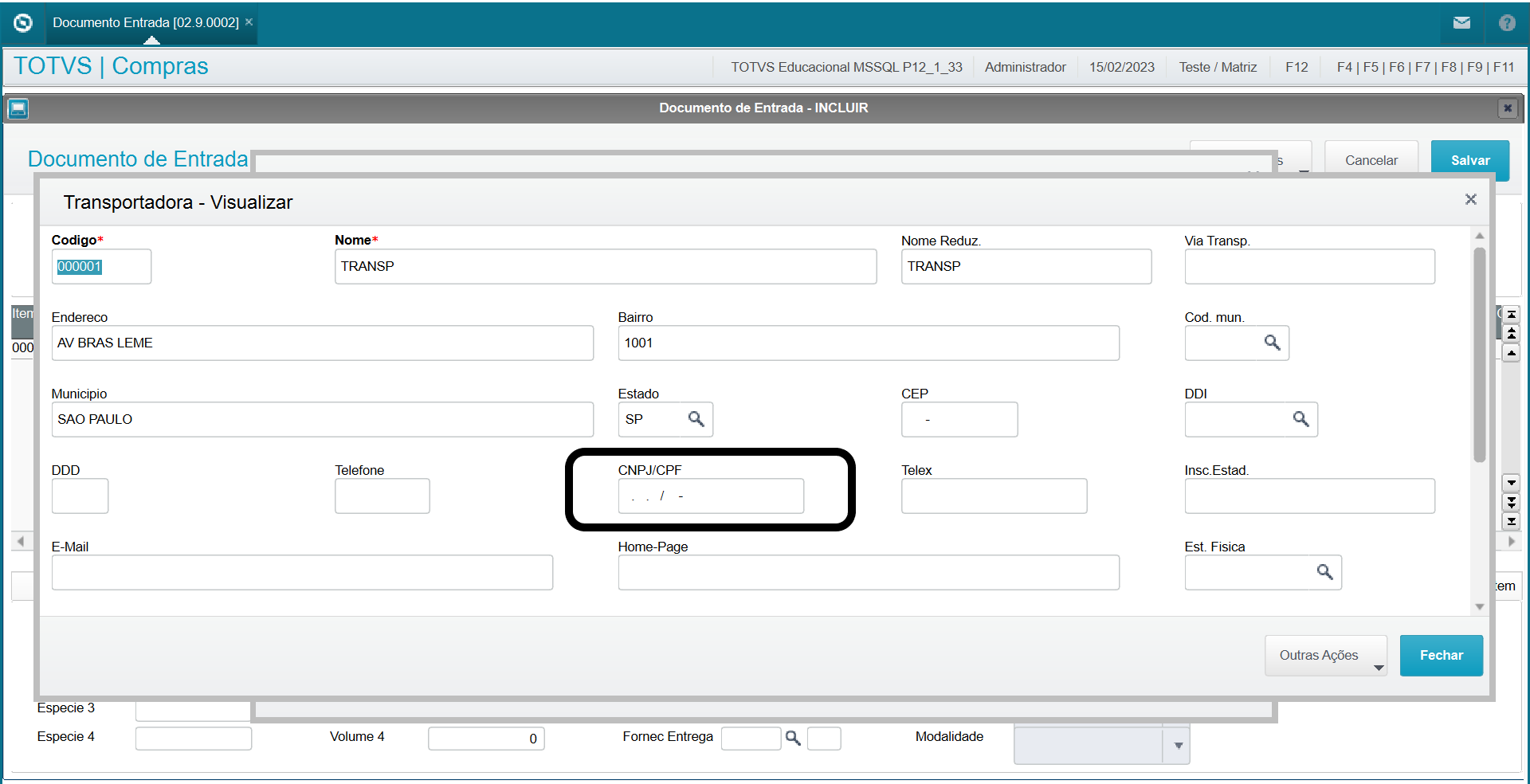Click the CEP input field
The width and height of the screenshot is (1530, 784).
tap(959, 419)
